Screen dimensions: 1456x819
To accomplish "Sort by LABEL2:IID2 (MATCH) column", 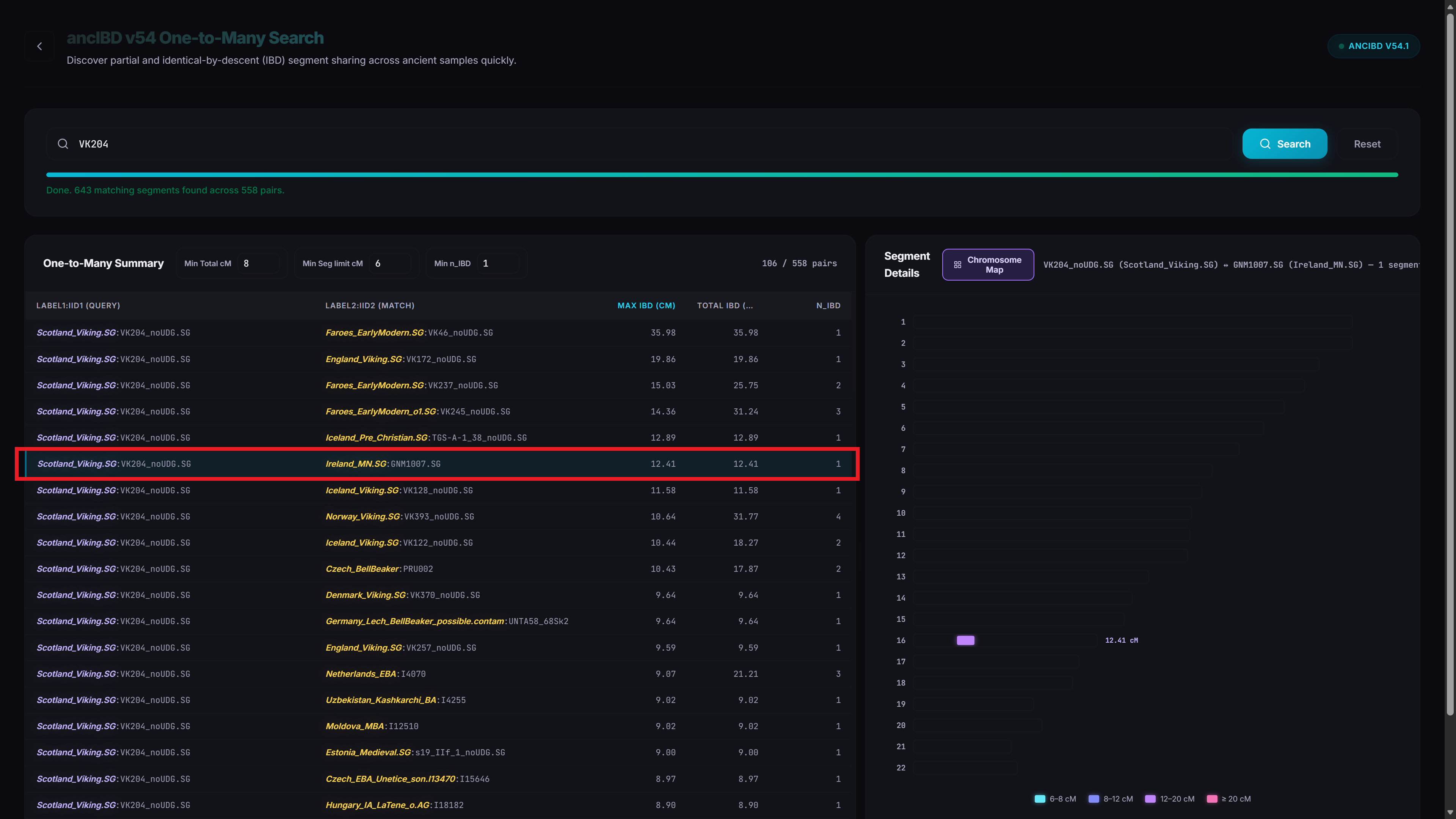I will pos(370,306).
